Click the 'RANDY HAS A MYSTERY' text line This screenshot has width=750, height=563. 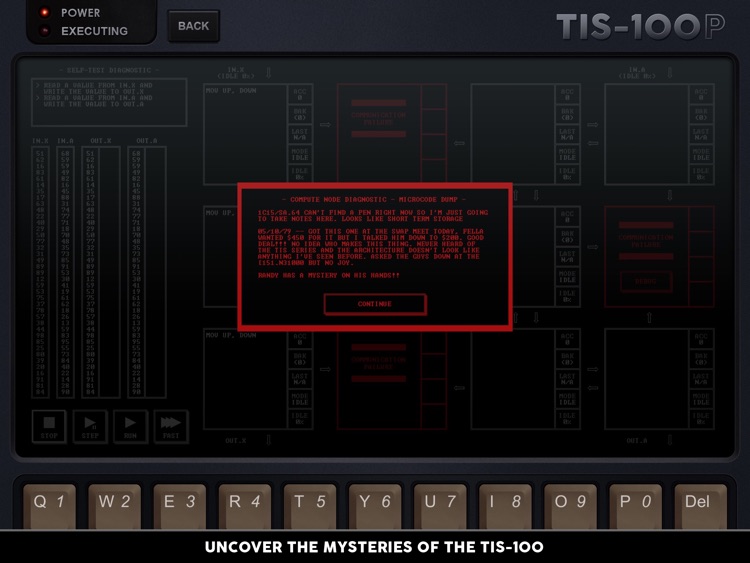pos(329,276)
